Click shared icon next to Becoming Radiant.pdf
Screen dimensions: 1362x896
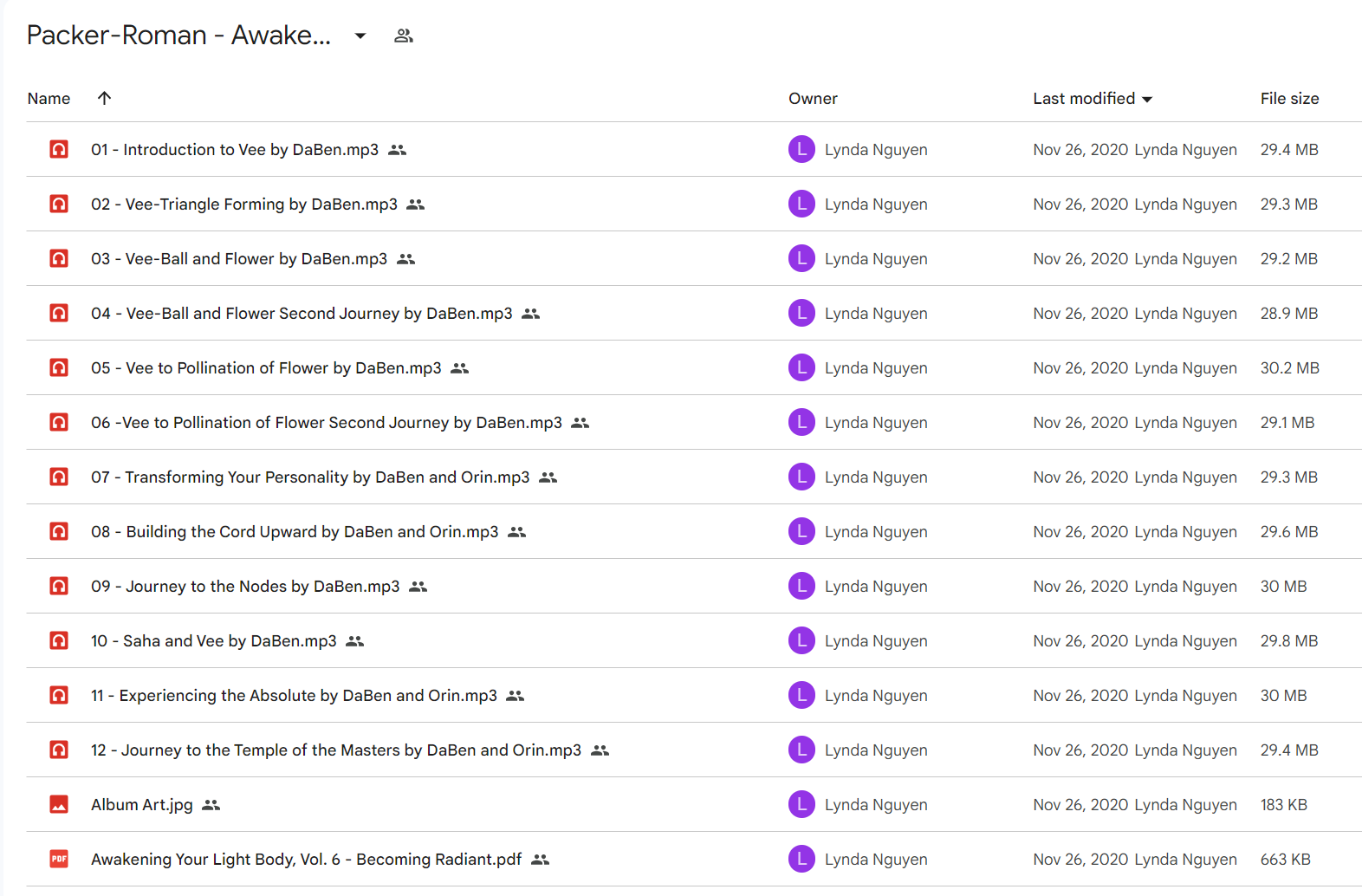541,860
